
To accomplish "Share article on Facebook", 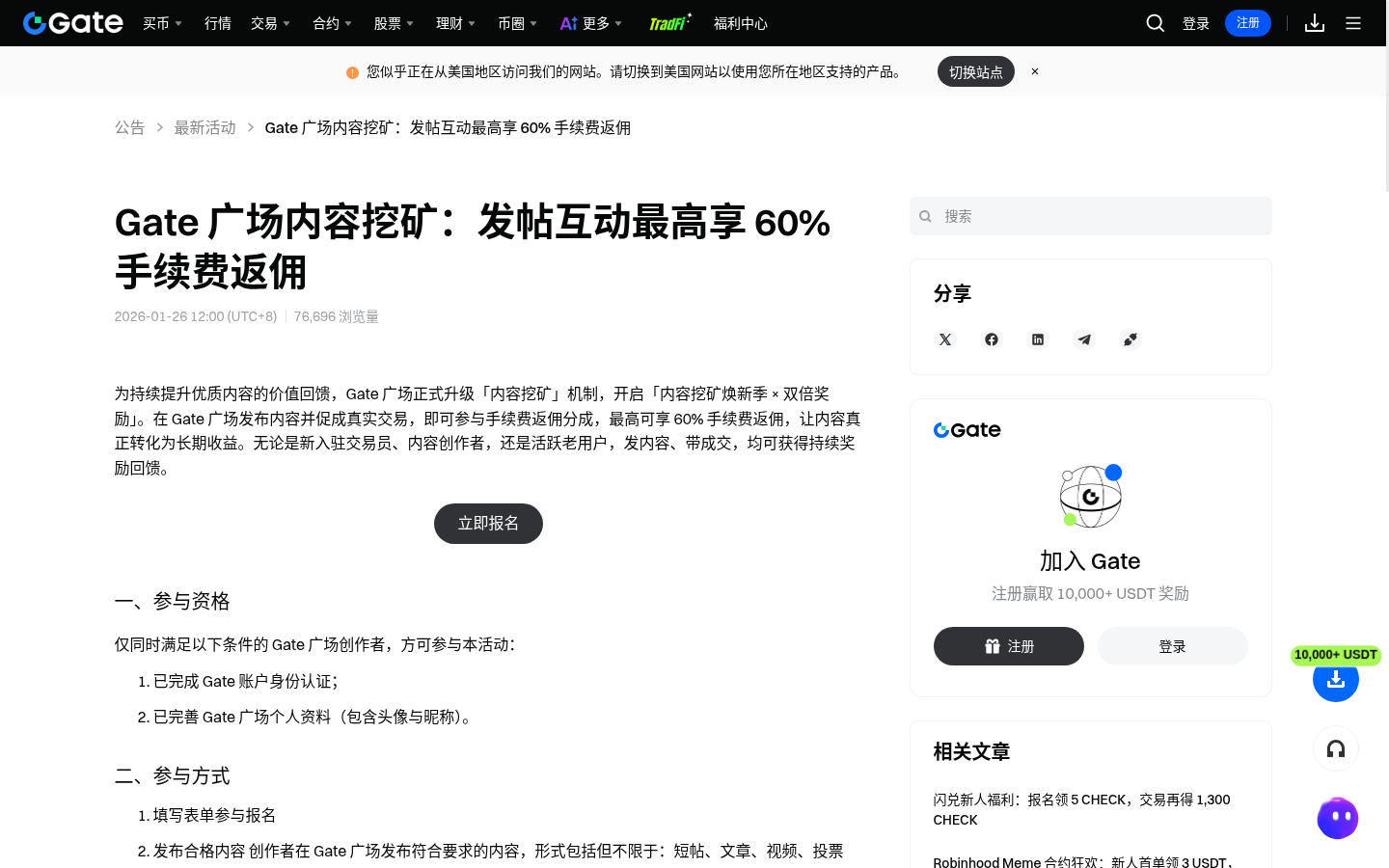I will click(x=992, y=339).
